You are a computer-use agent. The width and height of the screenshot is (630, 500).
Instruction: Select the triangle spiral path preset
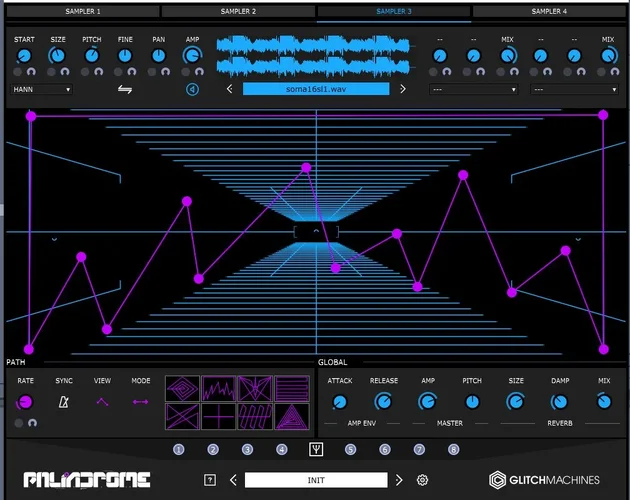[292, 416]
